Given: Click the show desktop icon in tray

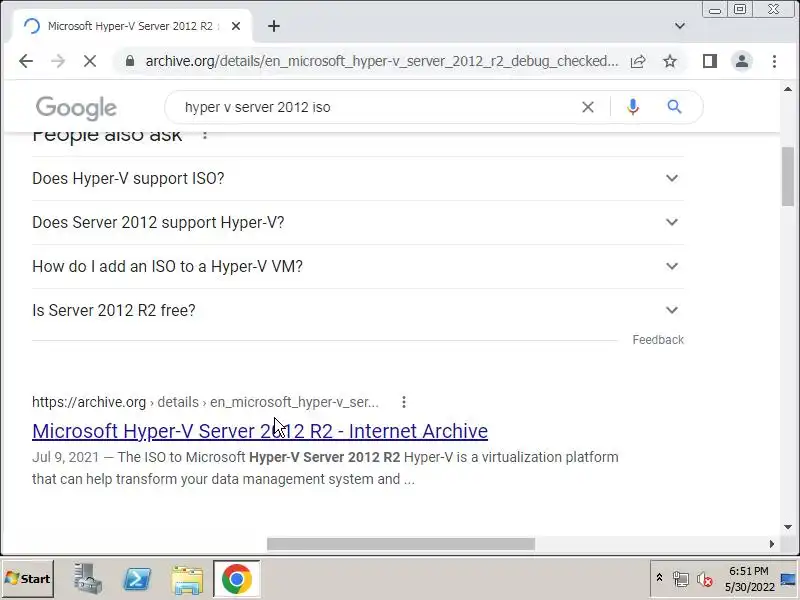Looking at the screenshot, I should [x=788, y=579].
